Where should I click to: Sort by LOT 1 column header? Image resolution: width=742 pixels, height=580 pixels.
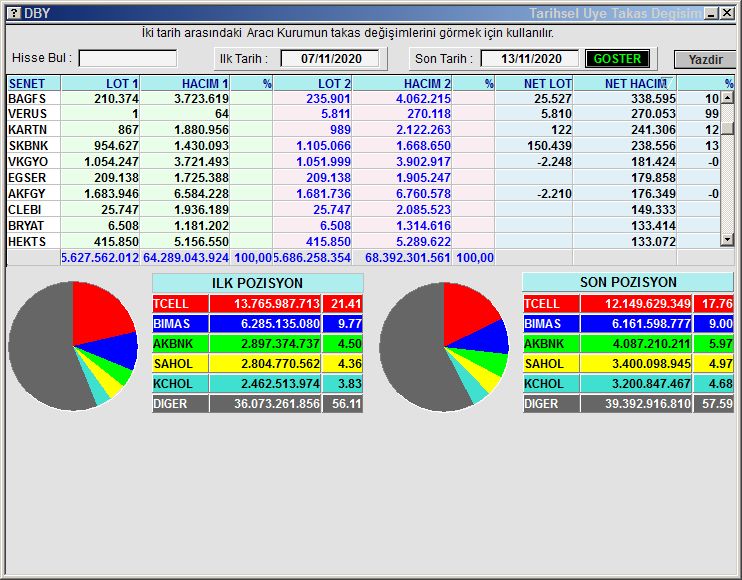pos(100,84)
